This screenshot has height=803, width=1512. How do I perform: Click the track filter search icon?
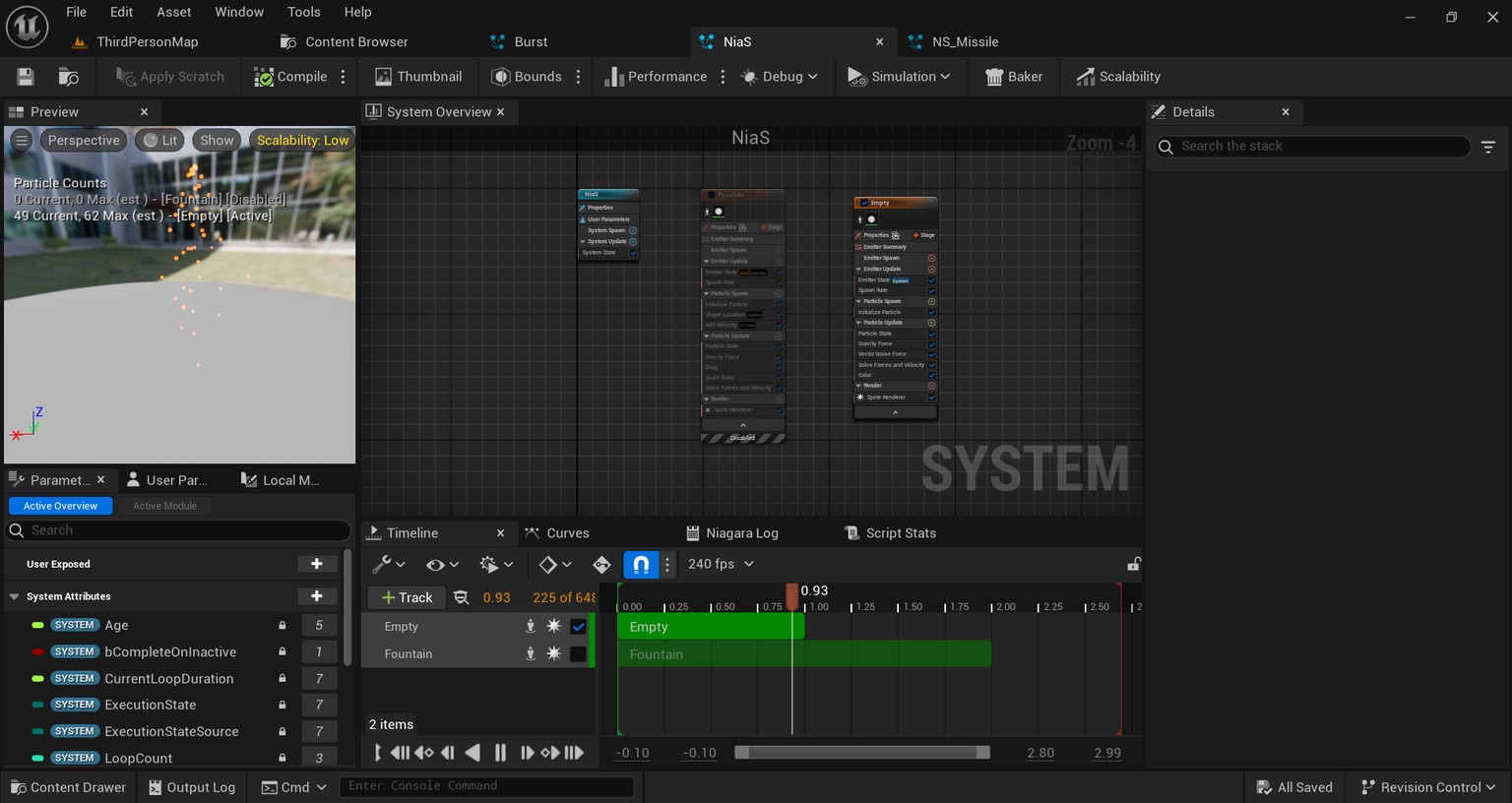tap(461, 597)
